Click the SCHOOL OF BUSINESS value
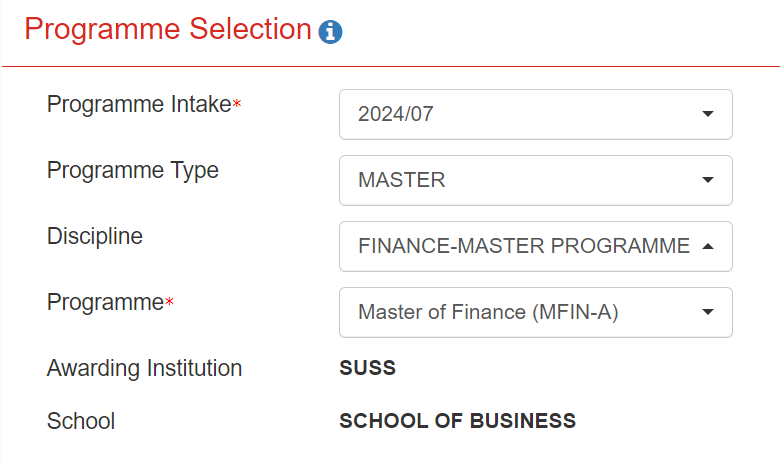Screen dimensions: 780x463 click(x=458, y=421)
